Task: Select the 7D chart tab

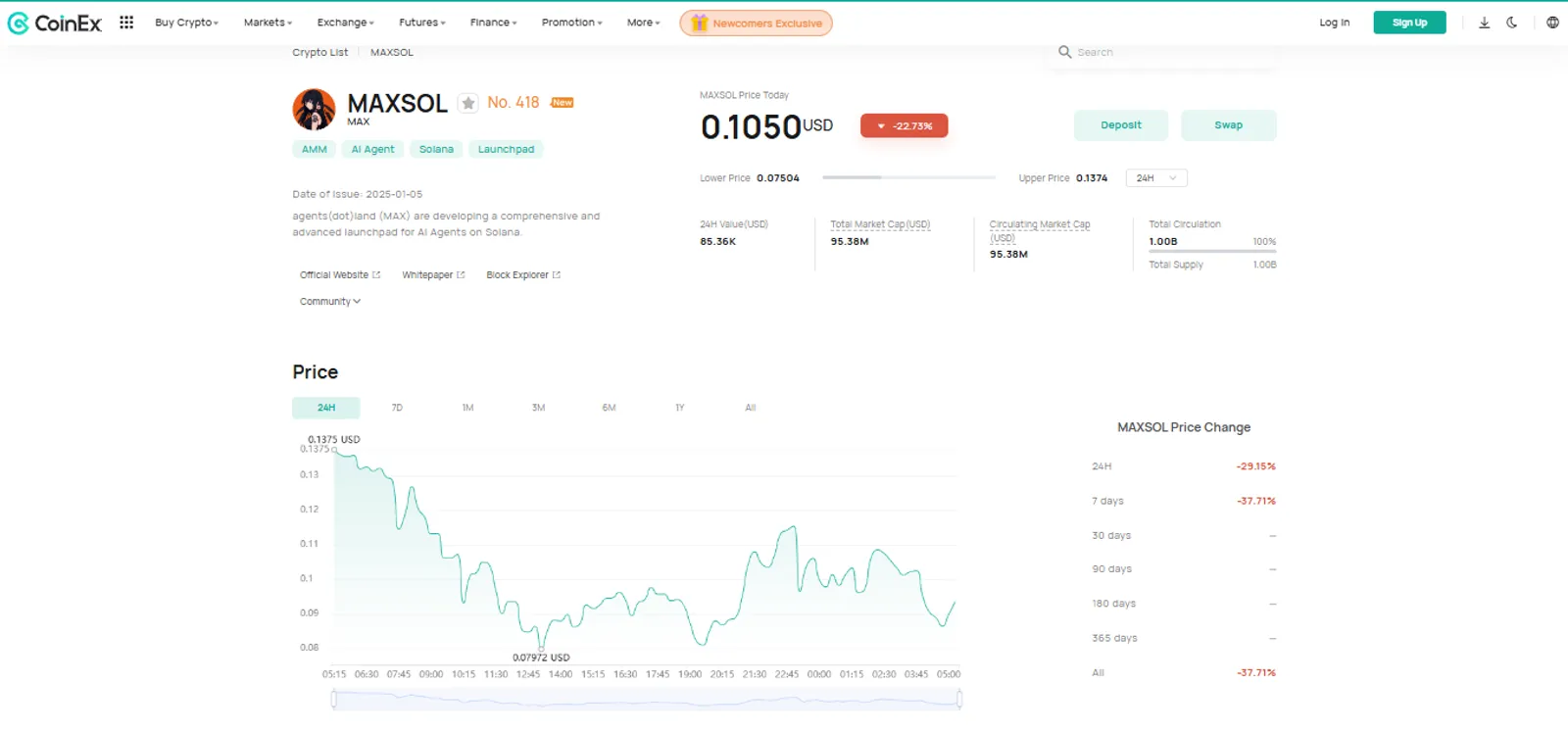Action: tap(397, 408)
